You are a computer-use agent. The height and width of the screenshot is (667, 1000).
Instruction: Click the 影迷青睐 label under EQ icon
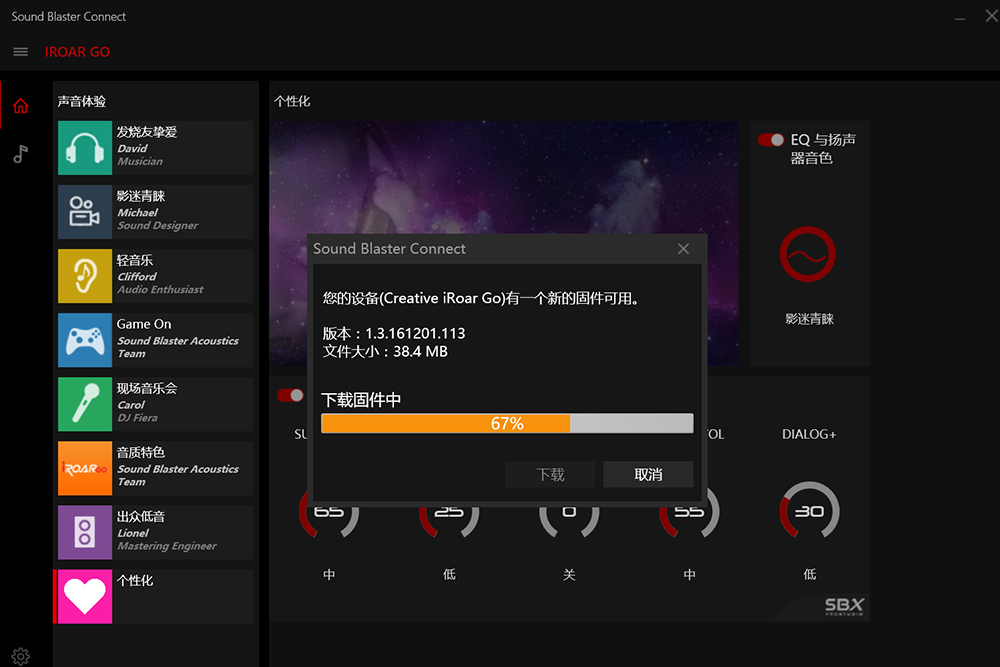coord(809,319)
